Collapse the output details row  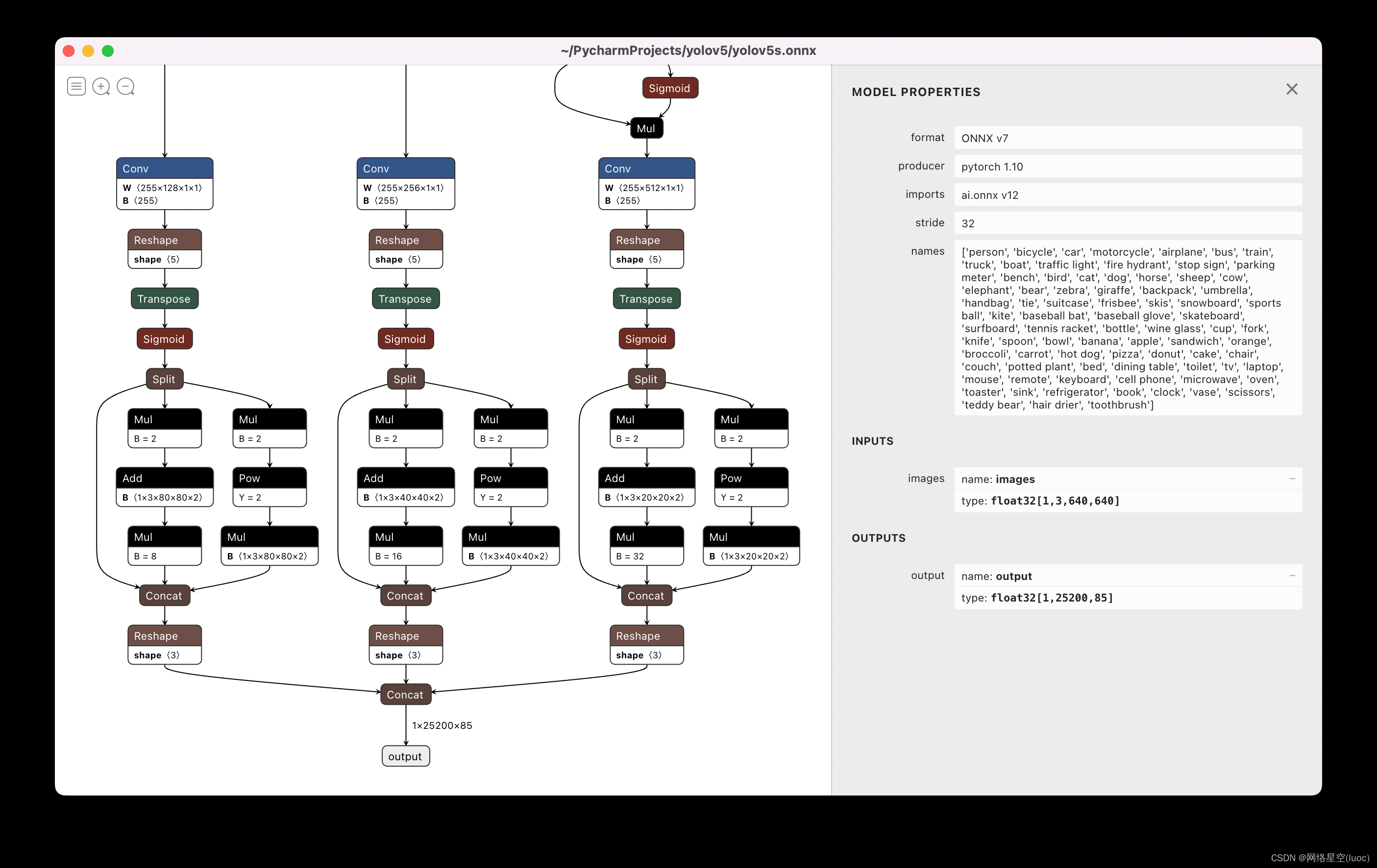pyautogui.click(x=1292, y=576)
